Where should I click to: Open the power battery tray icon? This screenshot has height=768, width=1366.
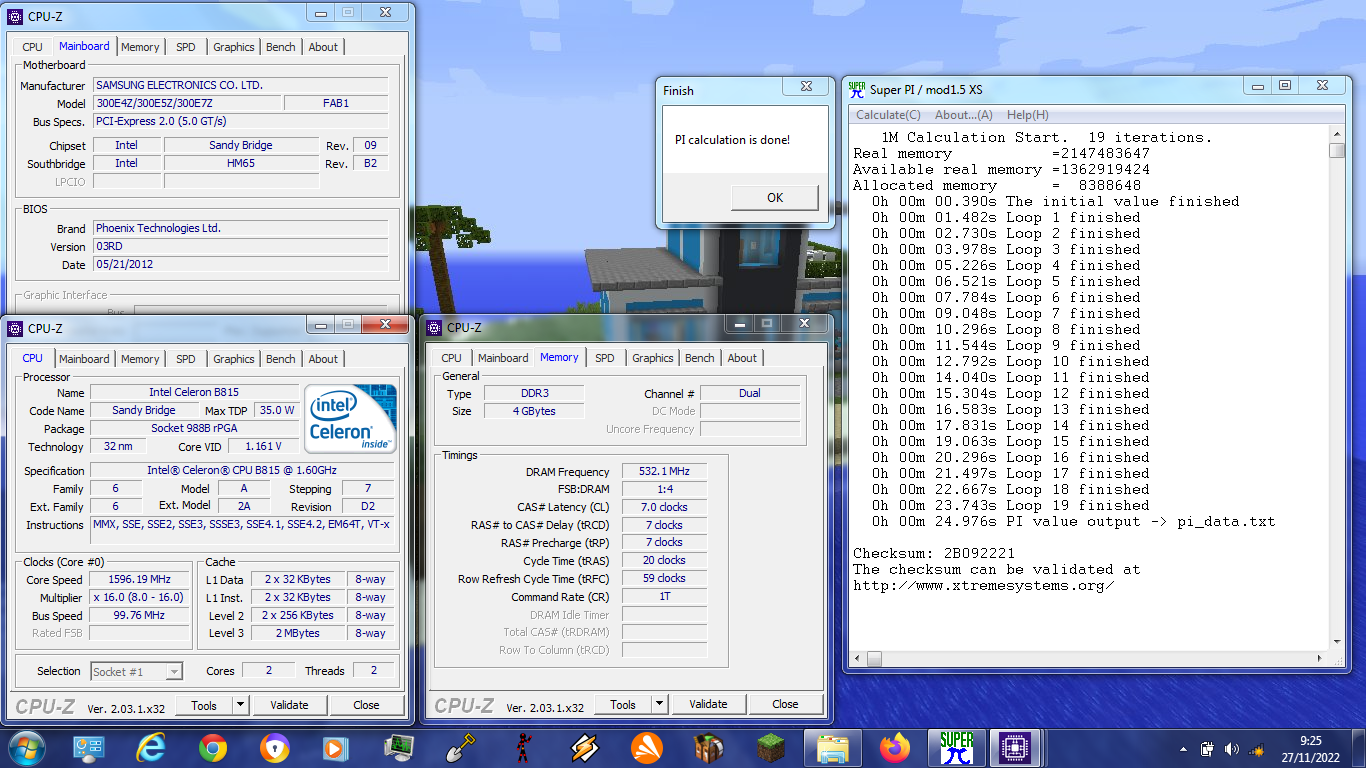pyautogui.click(x=1207, y=749)
